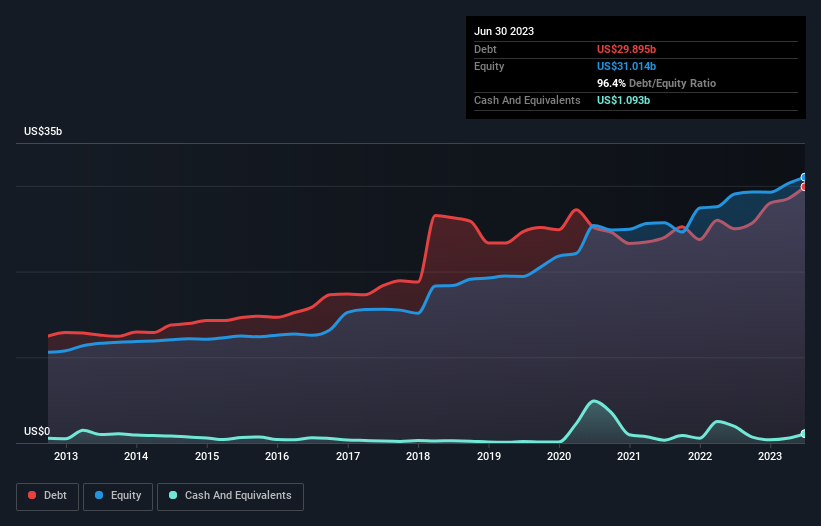Select the 2016 x-axis label
This screenshot has height=526, width=821.
point(277,456)
